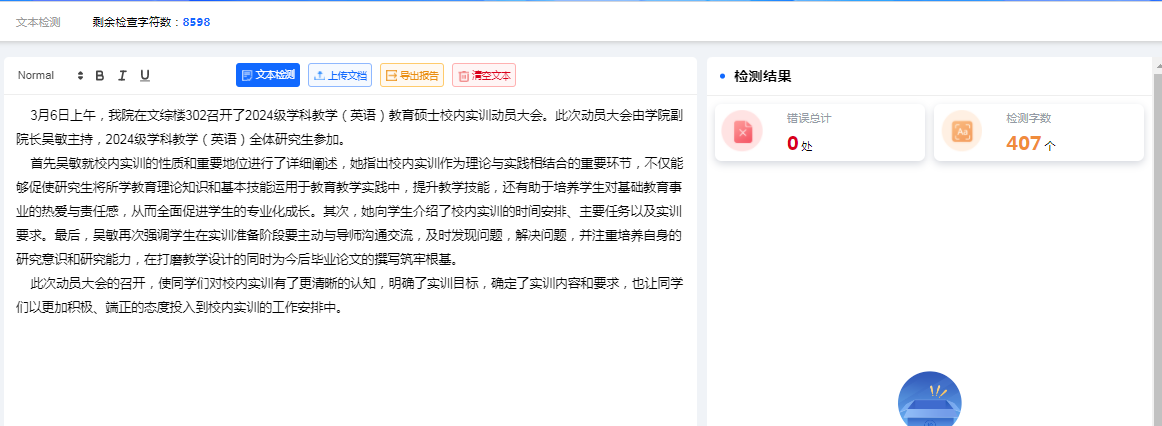Viewport: 1162px width, 426px height.
Task: Click the 检测结果 panel heading
Action: [x=762, y=76]
